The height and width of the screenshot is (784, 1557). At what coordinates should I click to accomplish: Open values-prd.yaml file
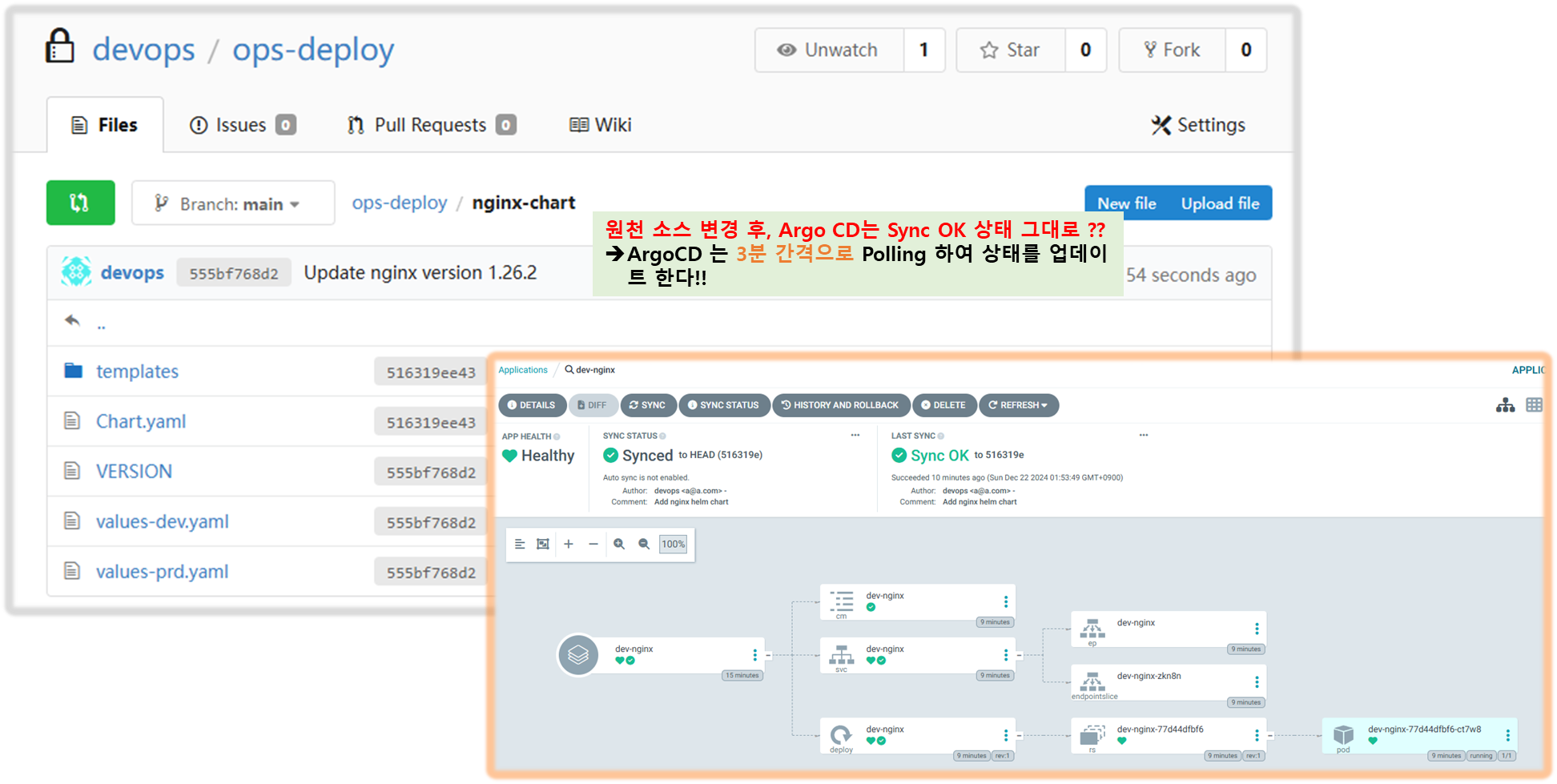(163, 572)
